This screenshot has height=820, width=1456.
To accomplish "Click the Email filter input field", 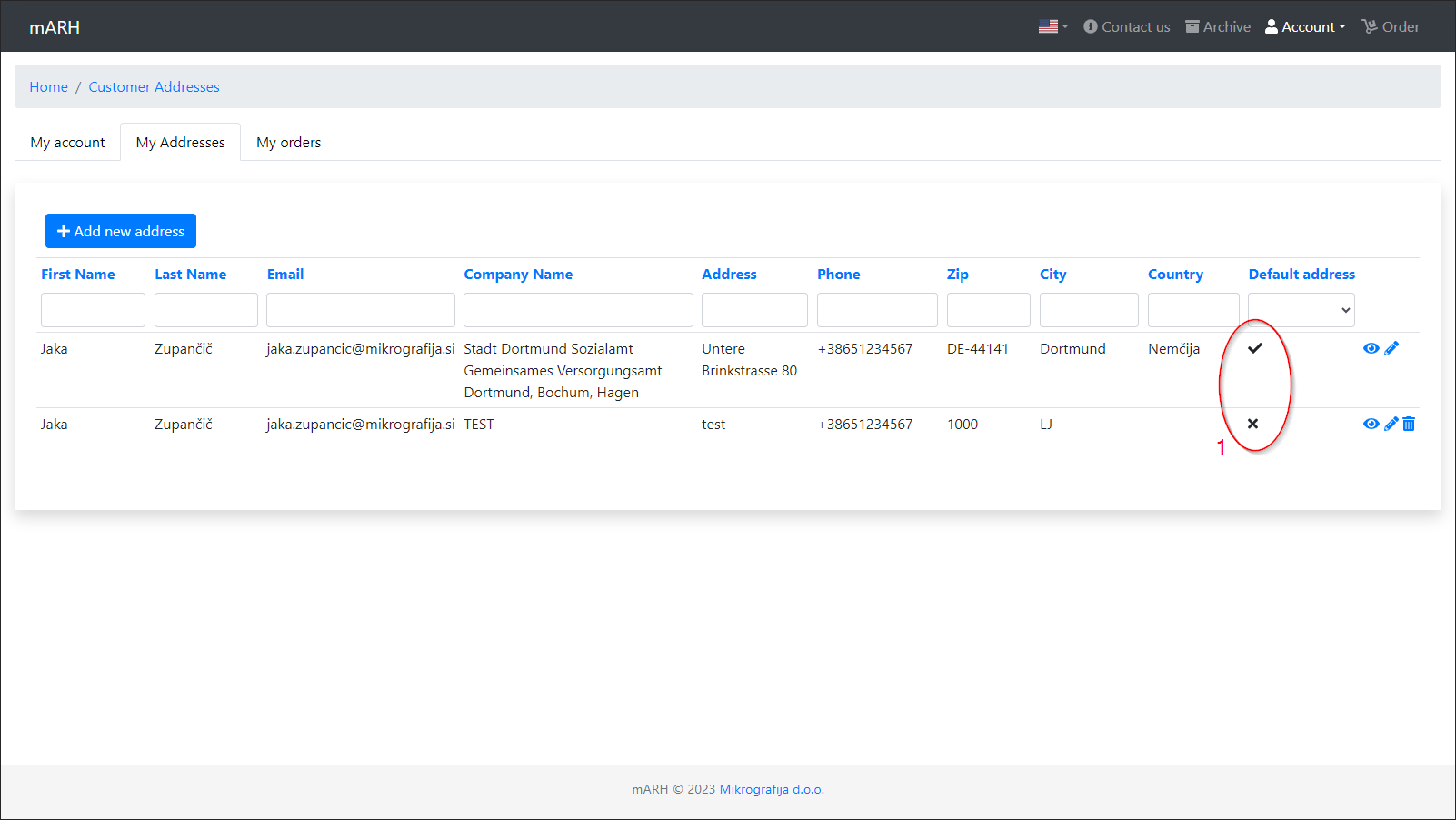I will (360, 310).
